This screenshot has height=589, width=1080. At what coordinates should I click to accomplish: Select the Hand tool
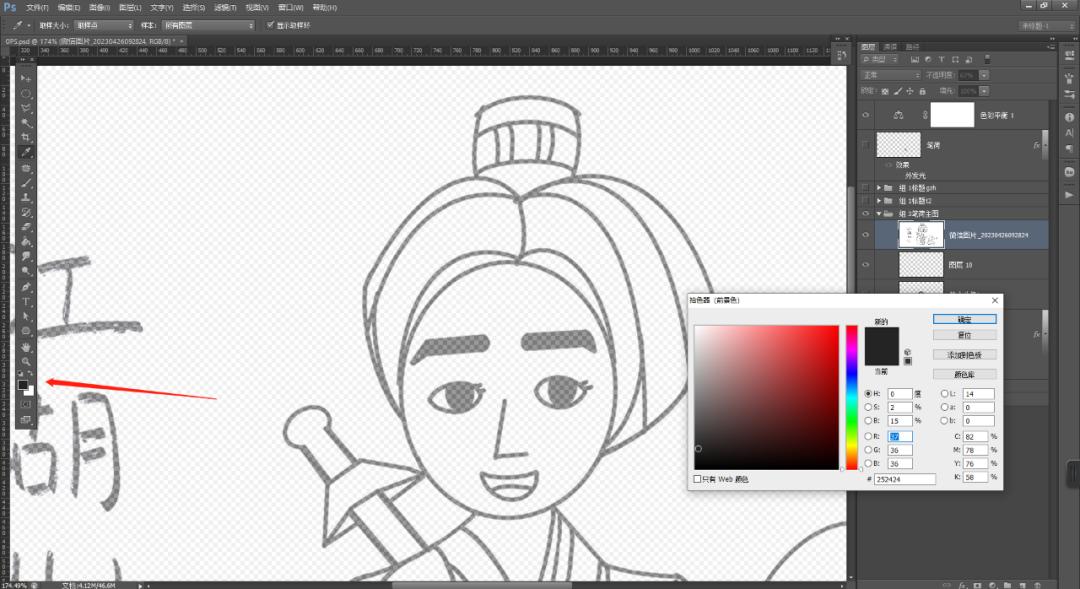click(26, 346)
